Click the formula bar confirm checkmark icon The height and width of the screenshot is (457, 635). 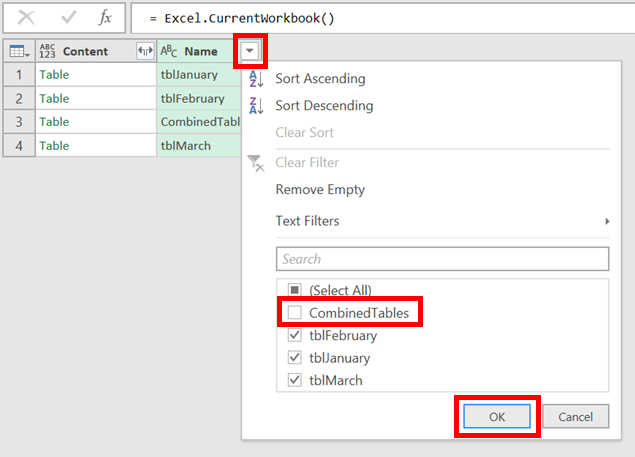(x=67, y=18)
